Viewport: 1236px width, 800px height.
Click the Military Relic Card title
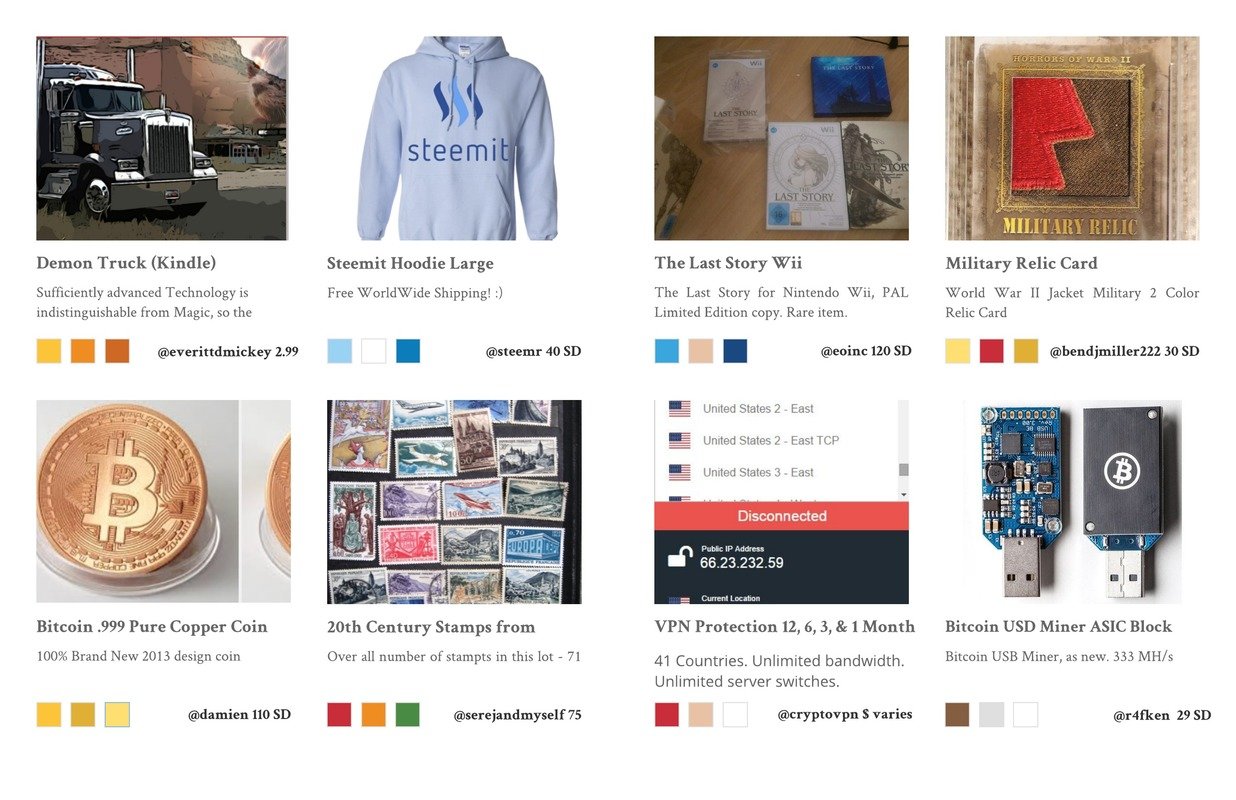1021,264
